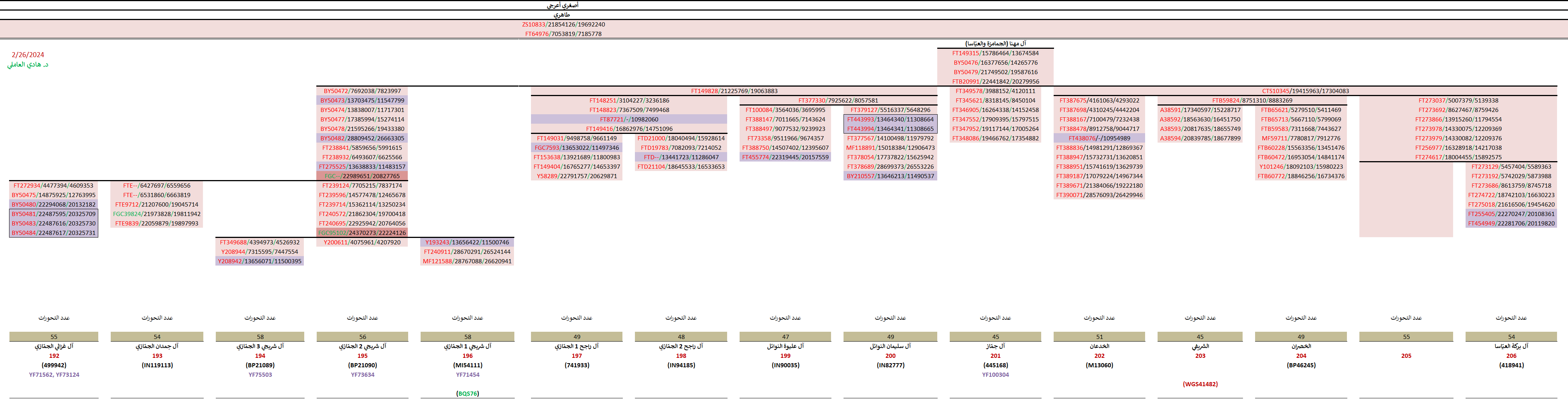Viewport: 1568px width, 404px height.
Task: Select the date 2/26/2024
Action: click(x=28, y=55)
